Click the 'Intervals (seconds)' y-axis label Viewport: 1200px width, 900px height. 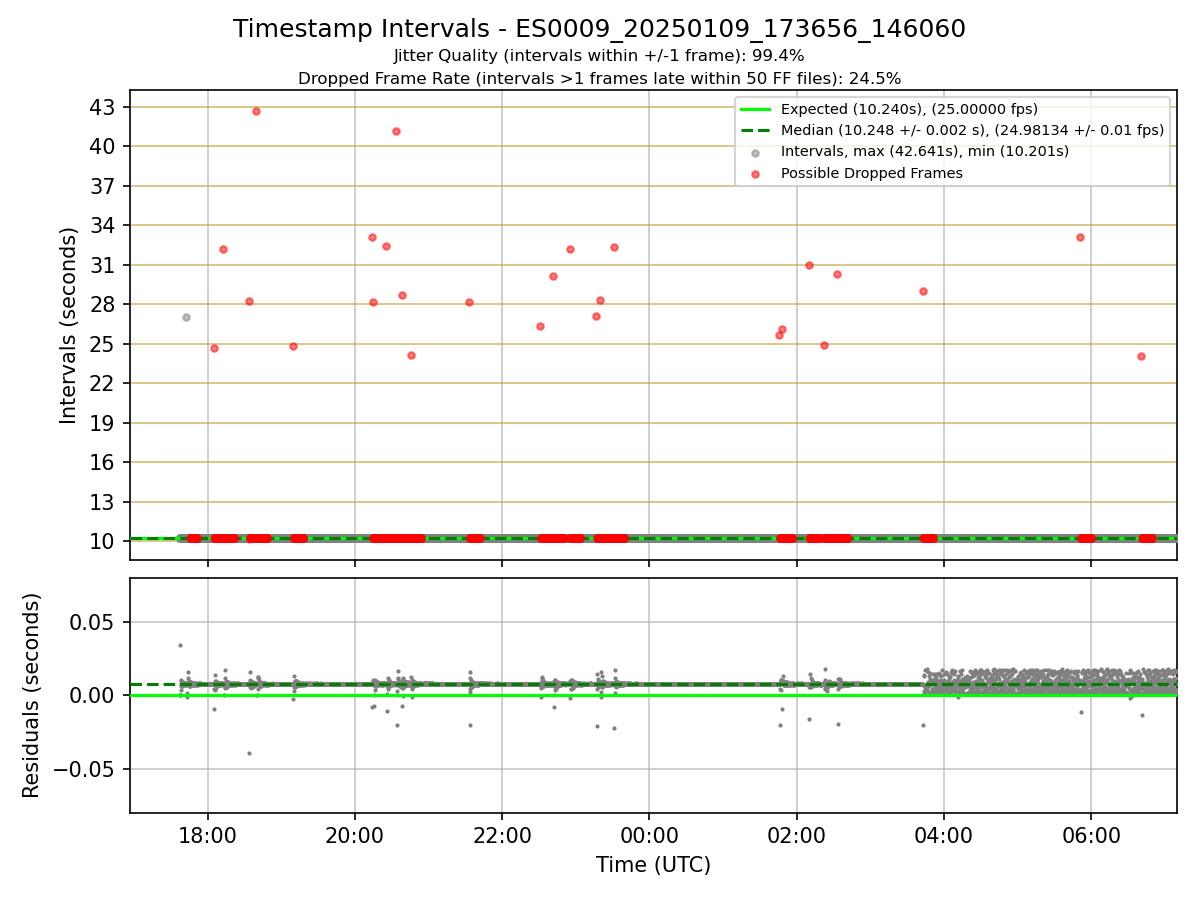coord(68,325)
